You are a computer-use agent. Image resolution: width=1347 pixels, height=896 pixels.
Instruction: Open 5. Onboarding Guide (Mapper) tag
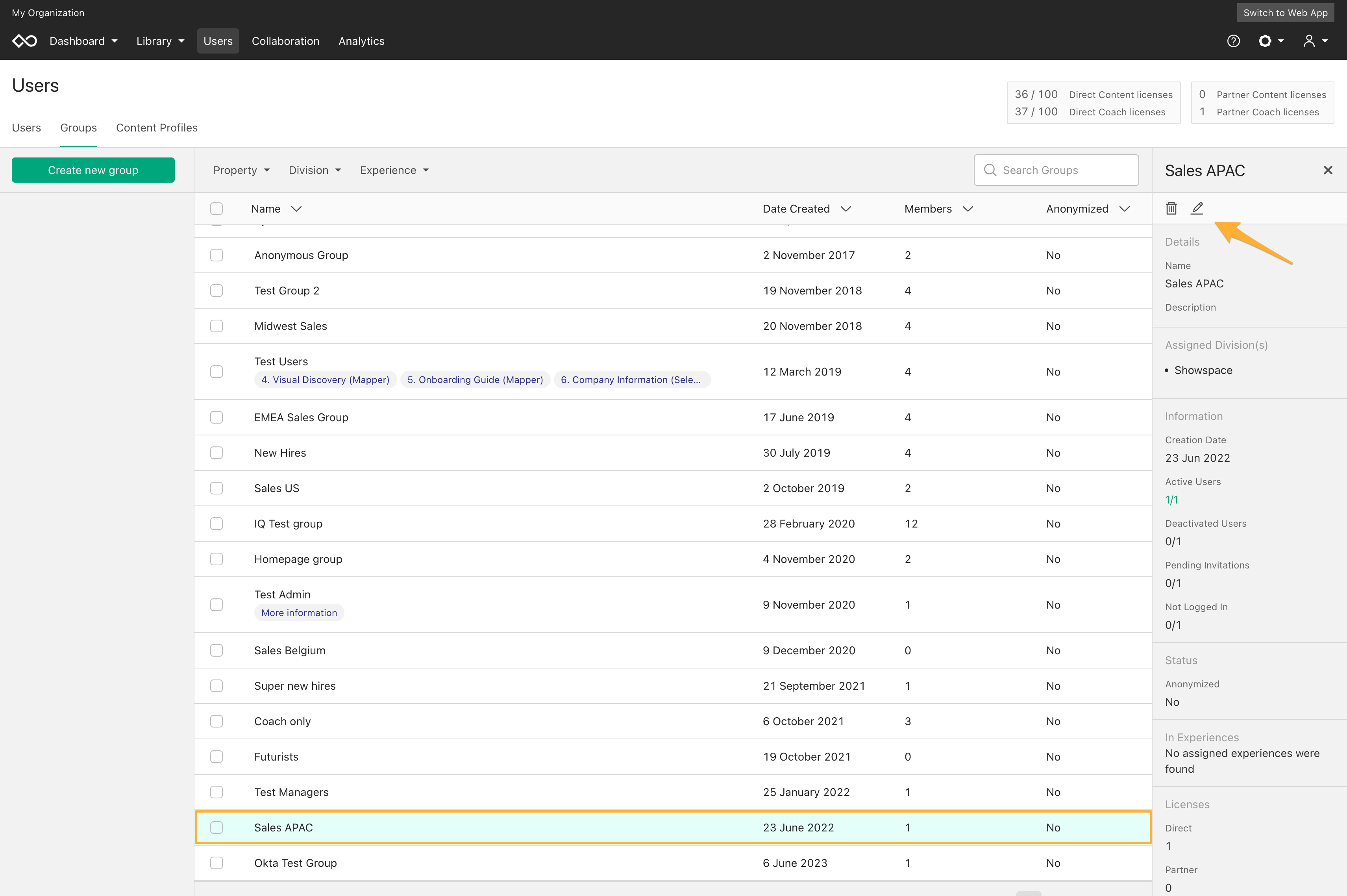(475, 380)
